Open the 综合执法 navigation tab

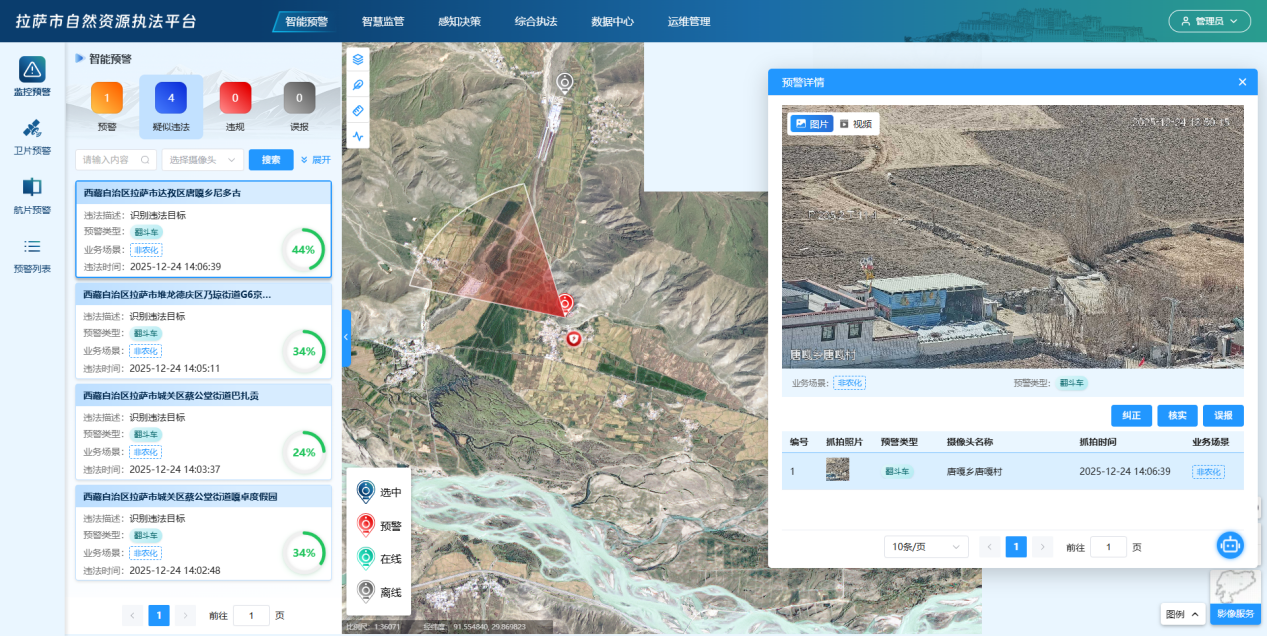536,21
